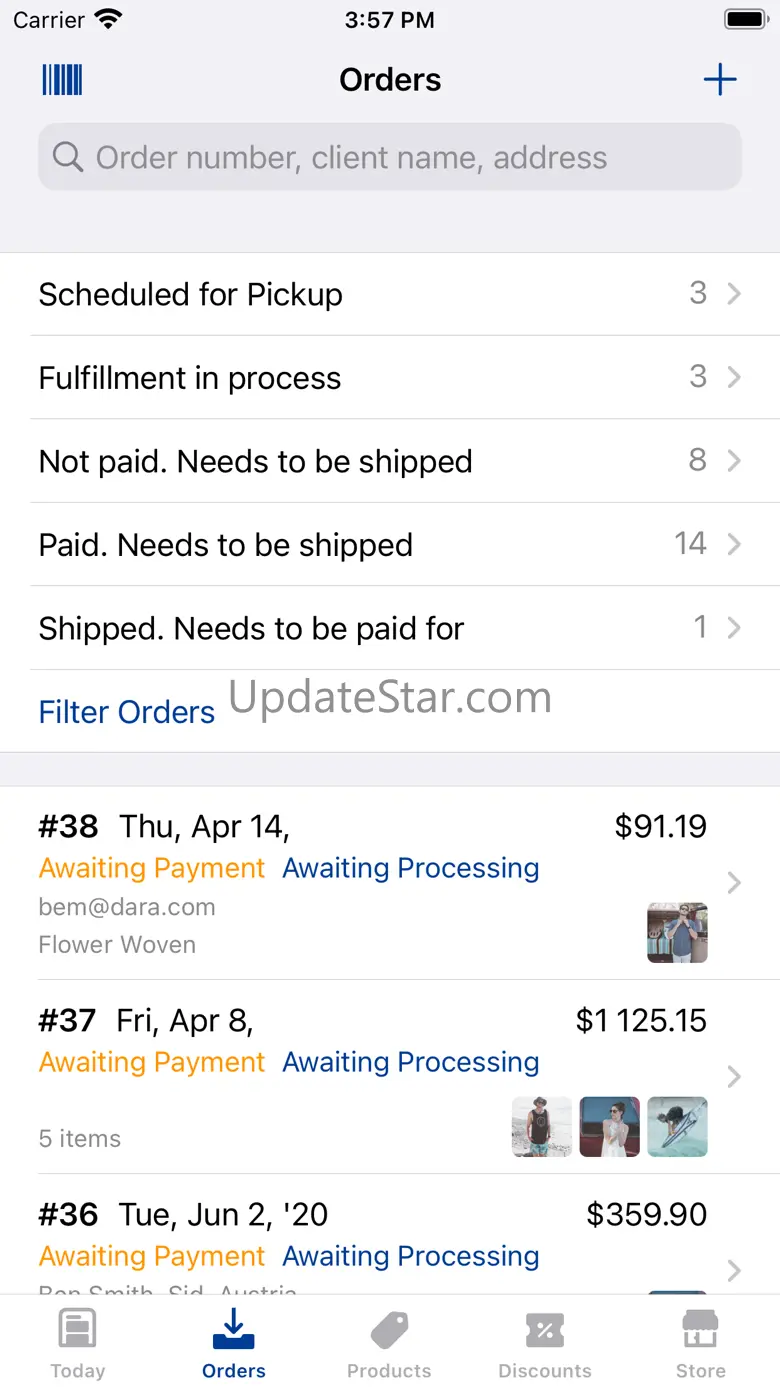The height and width of the screenshot is (1387, 780).
Task: Open Not paid. Needs to be shipped
Action: pyautogui.click(x=255, y=461)
